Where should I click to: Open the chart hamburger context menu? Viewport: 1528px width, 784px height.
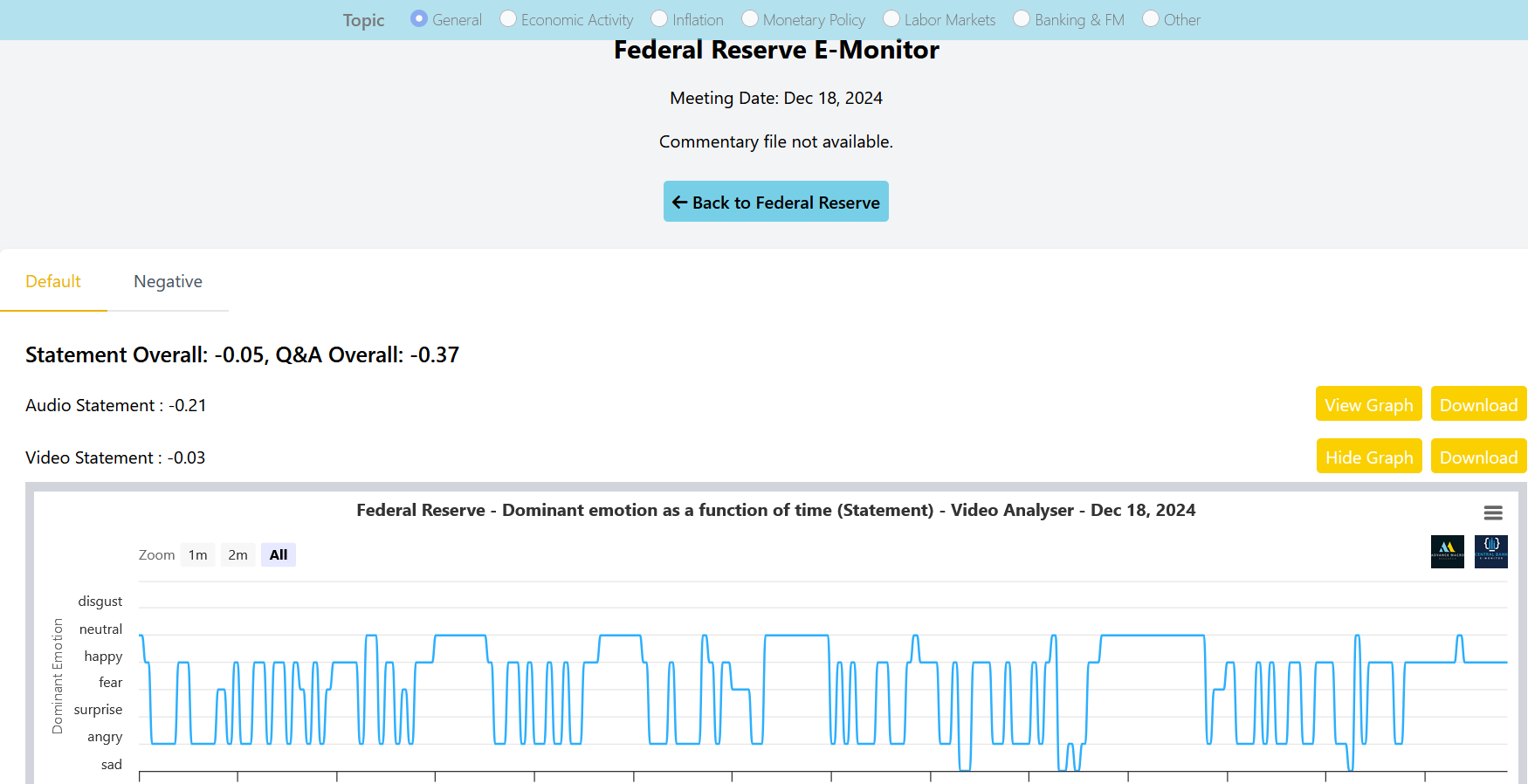[x=1493, y=512]
